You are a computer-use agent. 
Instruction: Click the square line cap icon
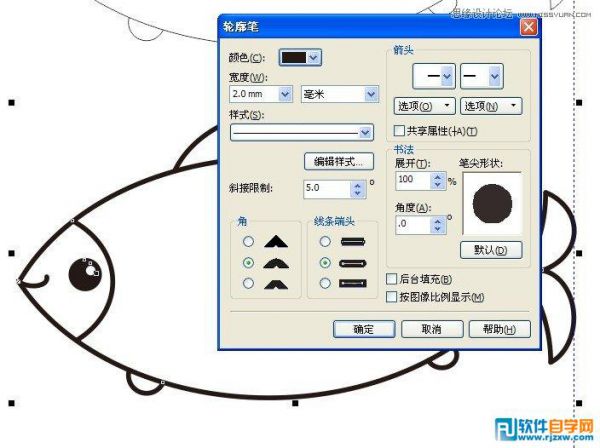point(353,283)
